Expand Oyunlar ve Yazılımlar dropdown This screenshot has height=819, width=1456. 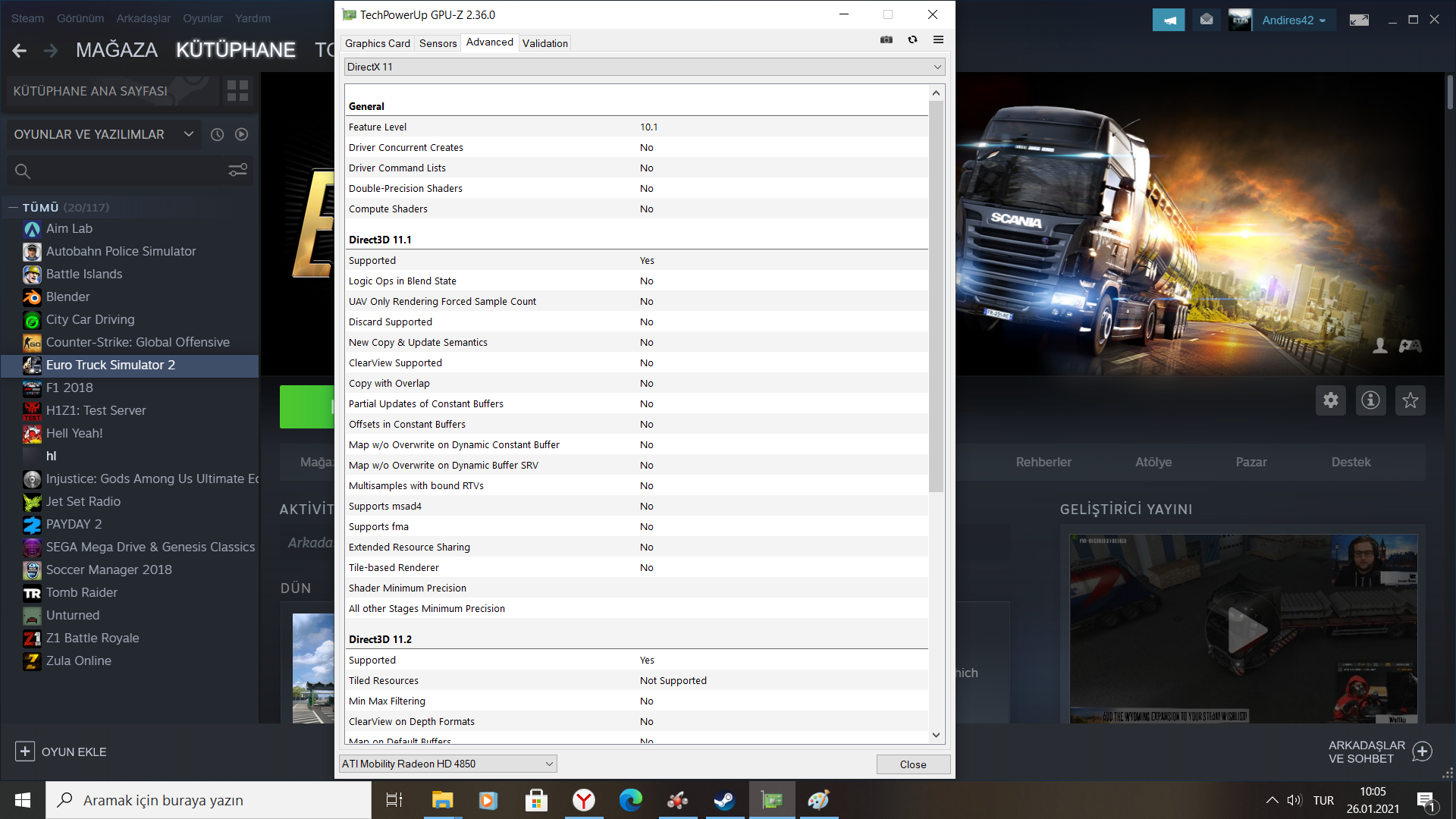tap(188, 134)
